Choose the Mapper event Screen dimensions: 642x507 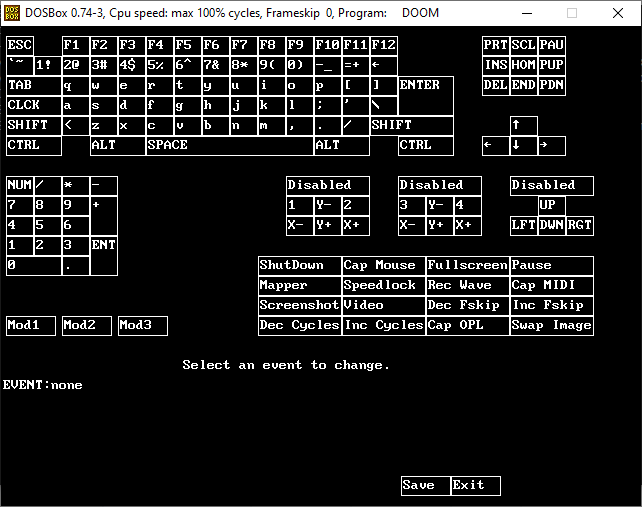[x=300, y=286]
